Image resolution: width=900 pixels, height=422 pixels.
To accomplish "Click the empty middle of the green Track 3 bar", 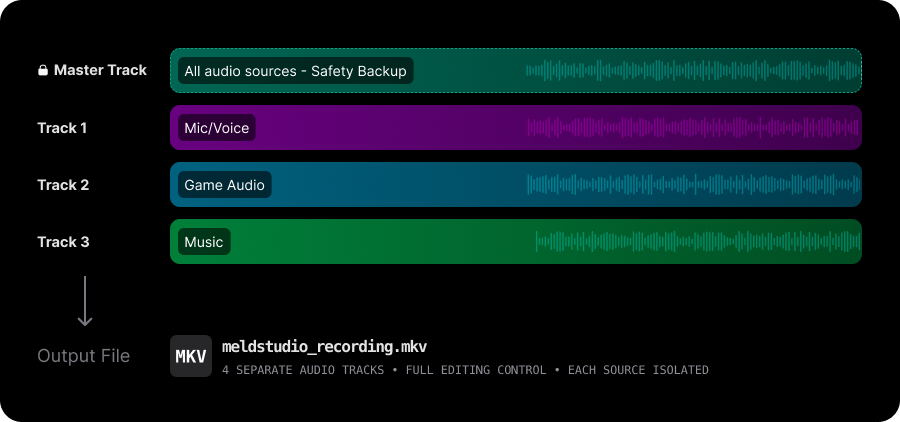I will [x=380, y=242].
